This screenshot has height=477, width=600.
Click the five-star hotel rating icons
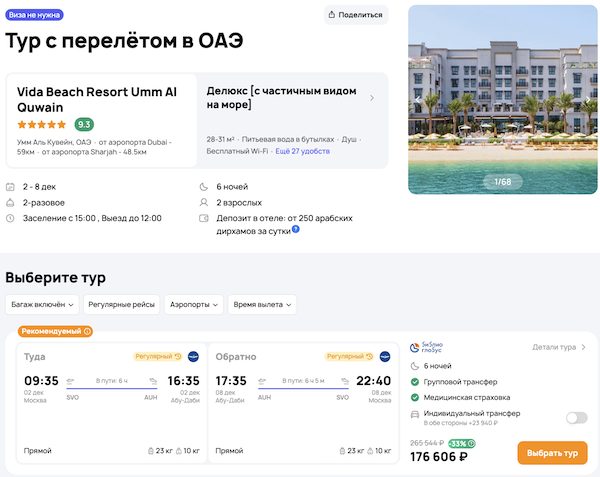click(42, 125)
